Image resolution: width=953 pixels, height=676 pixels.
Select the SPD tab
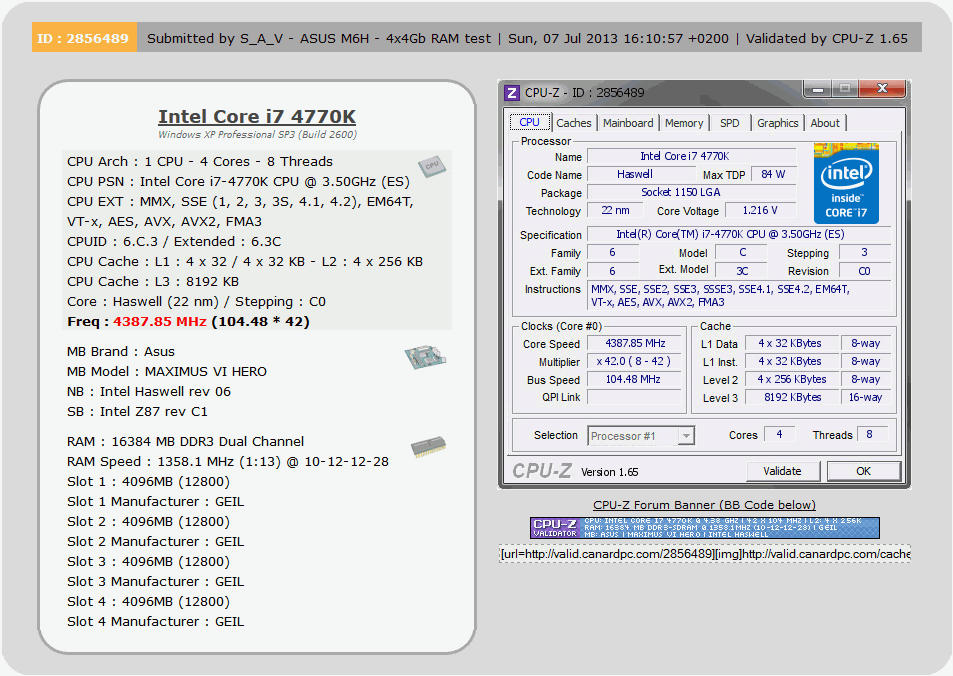click(729, 123)
